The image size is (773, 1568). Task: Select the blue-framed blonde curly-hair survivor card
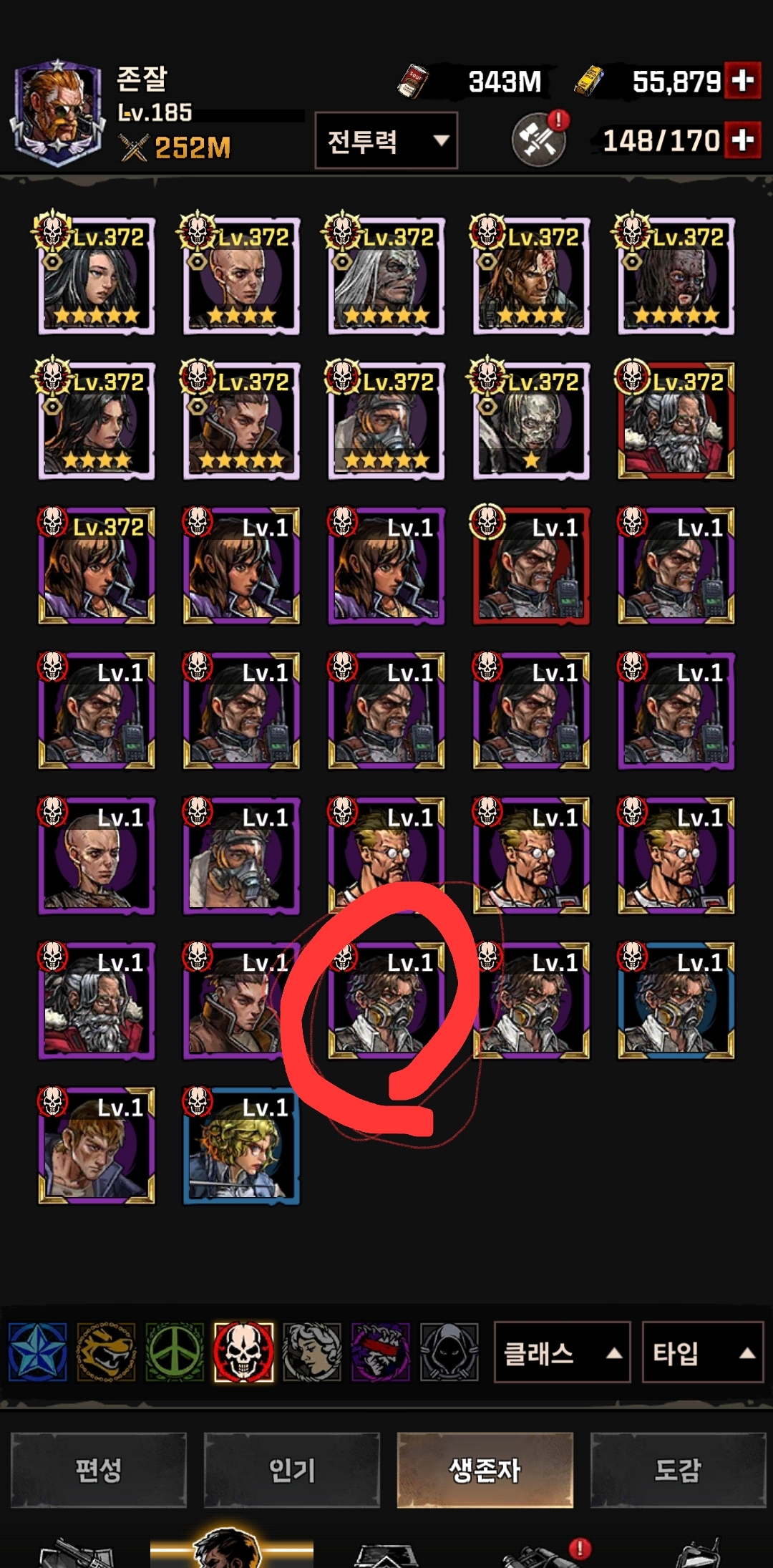pyautogui.click(x=241, y=1146)
